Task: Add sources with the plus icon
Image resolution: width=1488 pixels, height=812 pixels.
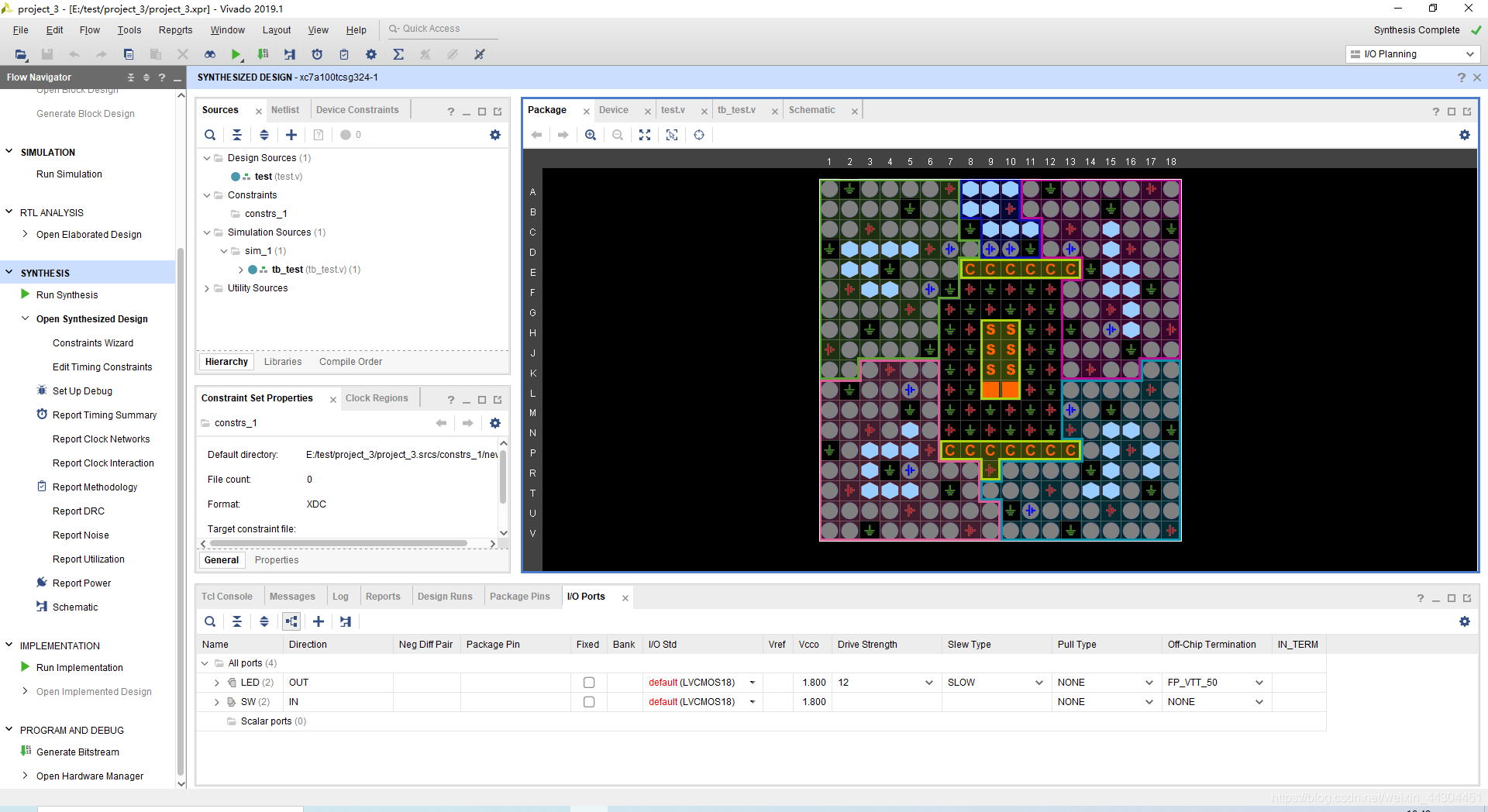Action: (x=291, y=135)
